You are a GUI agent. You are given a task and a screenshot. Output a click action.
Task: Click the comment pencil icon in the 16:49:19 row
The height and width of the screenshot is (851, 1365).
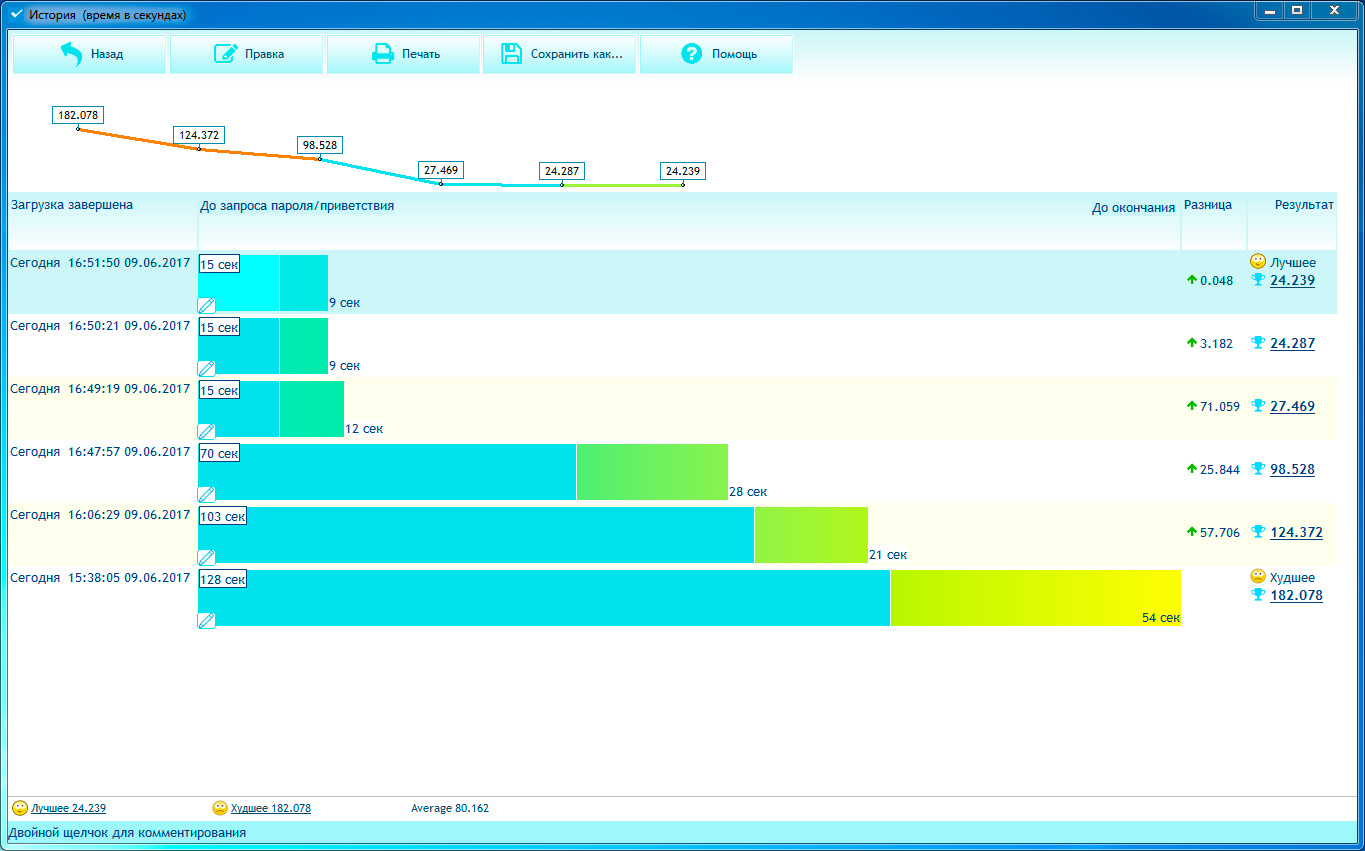tap(207, 431)
